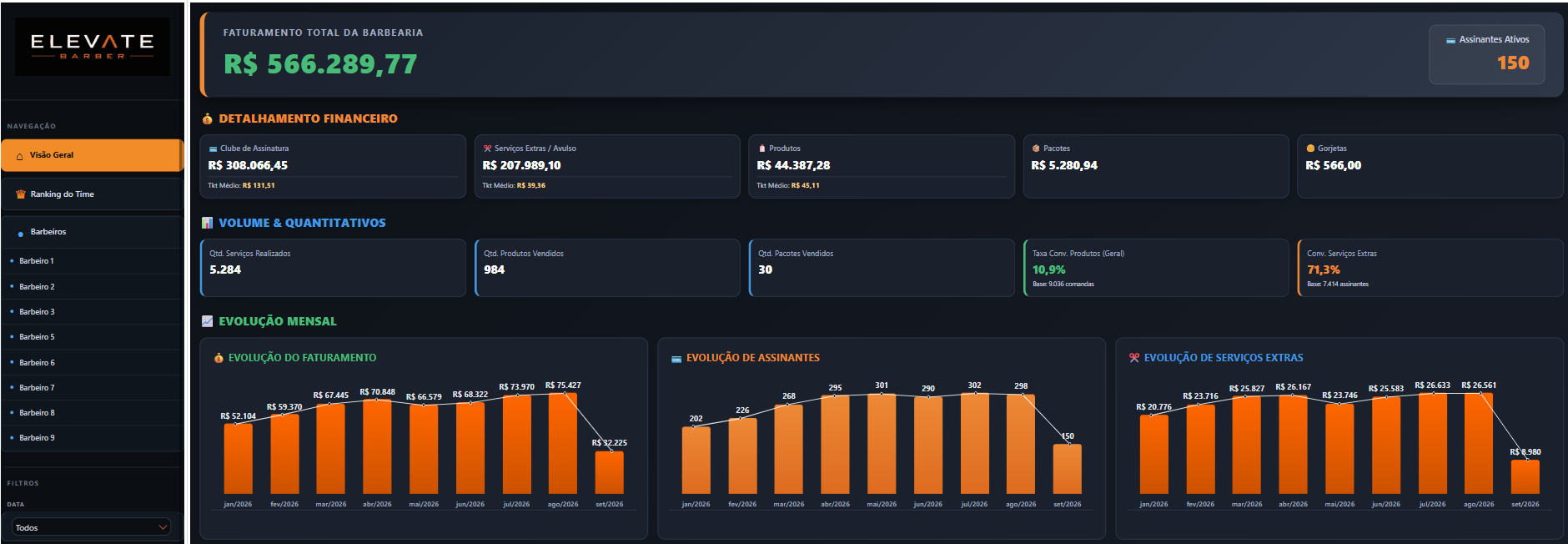
Task: Click the bottle icon beside Produtos
Action: [x=761, y=149]
